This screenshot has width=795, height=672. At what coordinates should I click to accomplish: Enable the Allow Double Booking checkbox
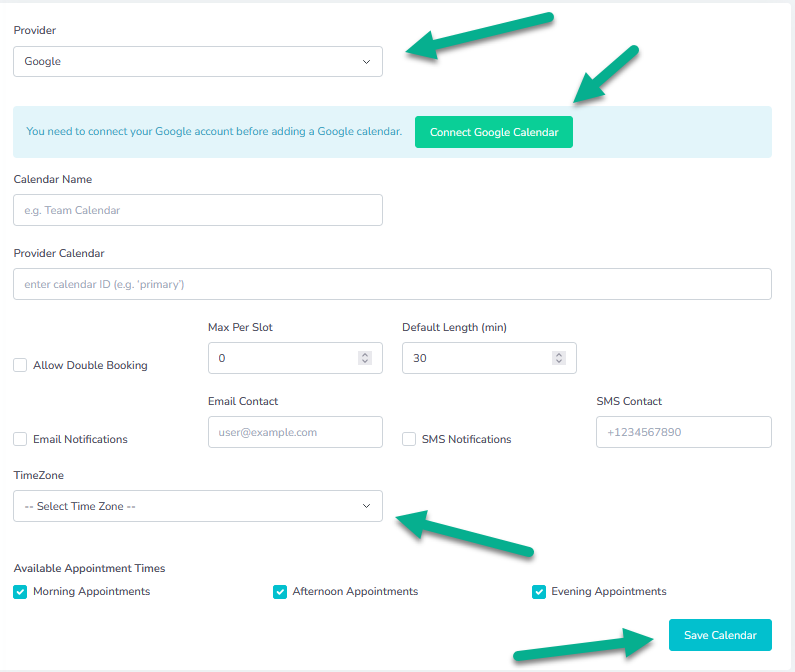coord(20,365)
